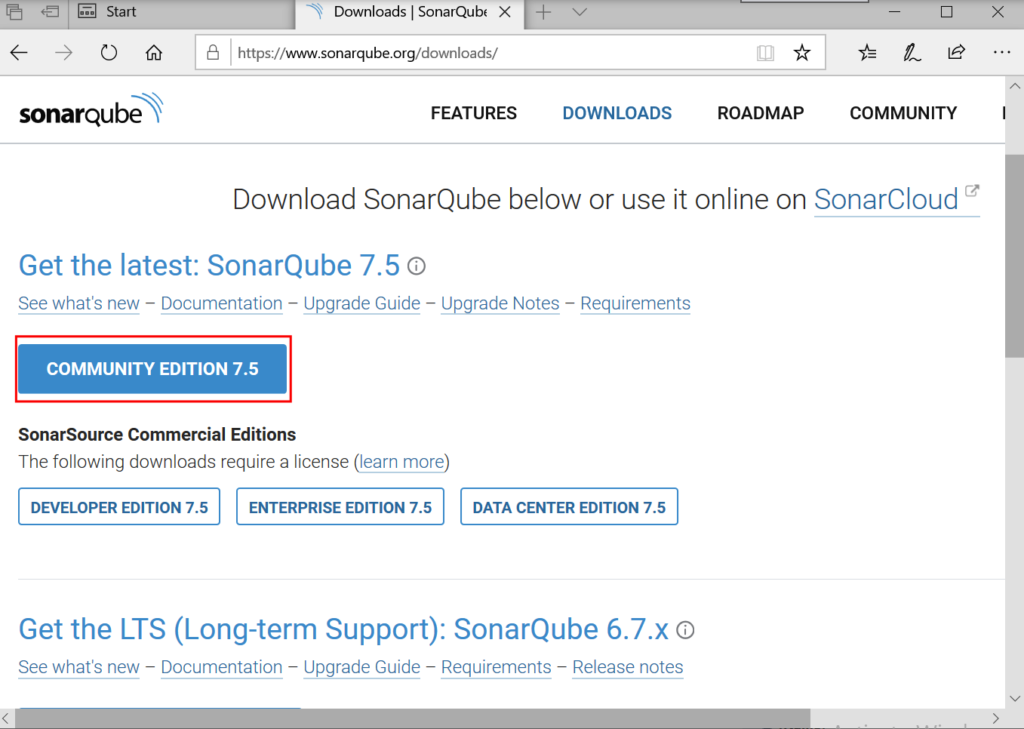Open a new tab with plus
Viewport: 1024px width, 729px height.
click(x=543, y=12)
